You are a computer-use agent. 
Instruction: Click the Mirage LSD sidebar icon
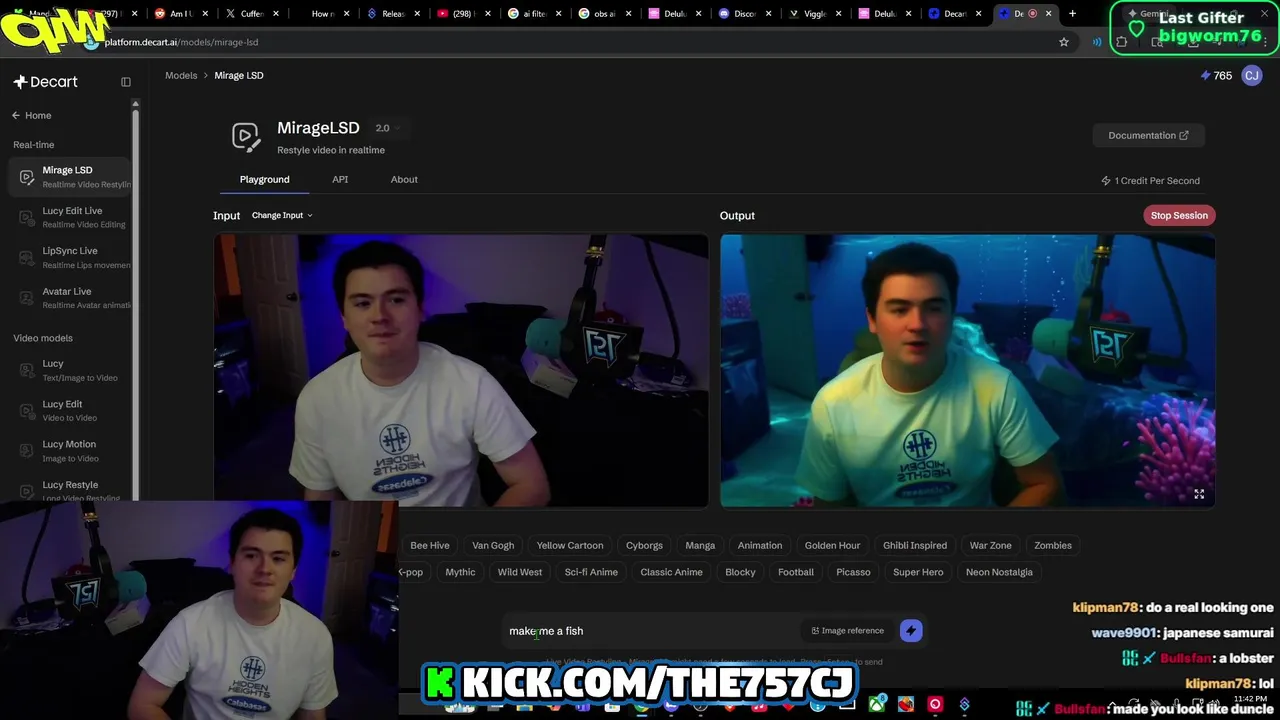[x=27, y=177]
